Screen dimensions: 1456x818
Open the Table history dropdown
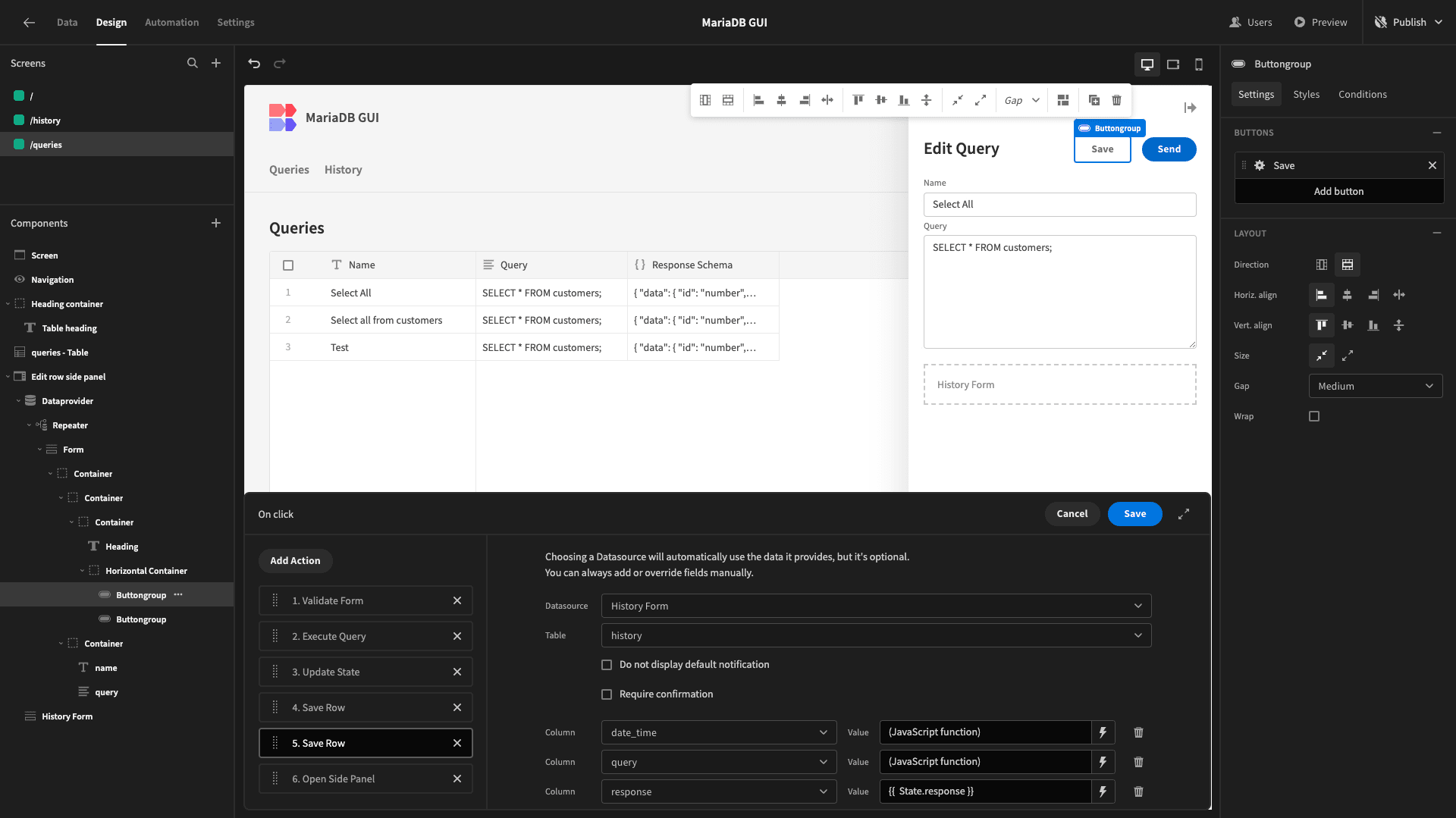876,635
